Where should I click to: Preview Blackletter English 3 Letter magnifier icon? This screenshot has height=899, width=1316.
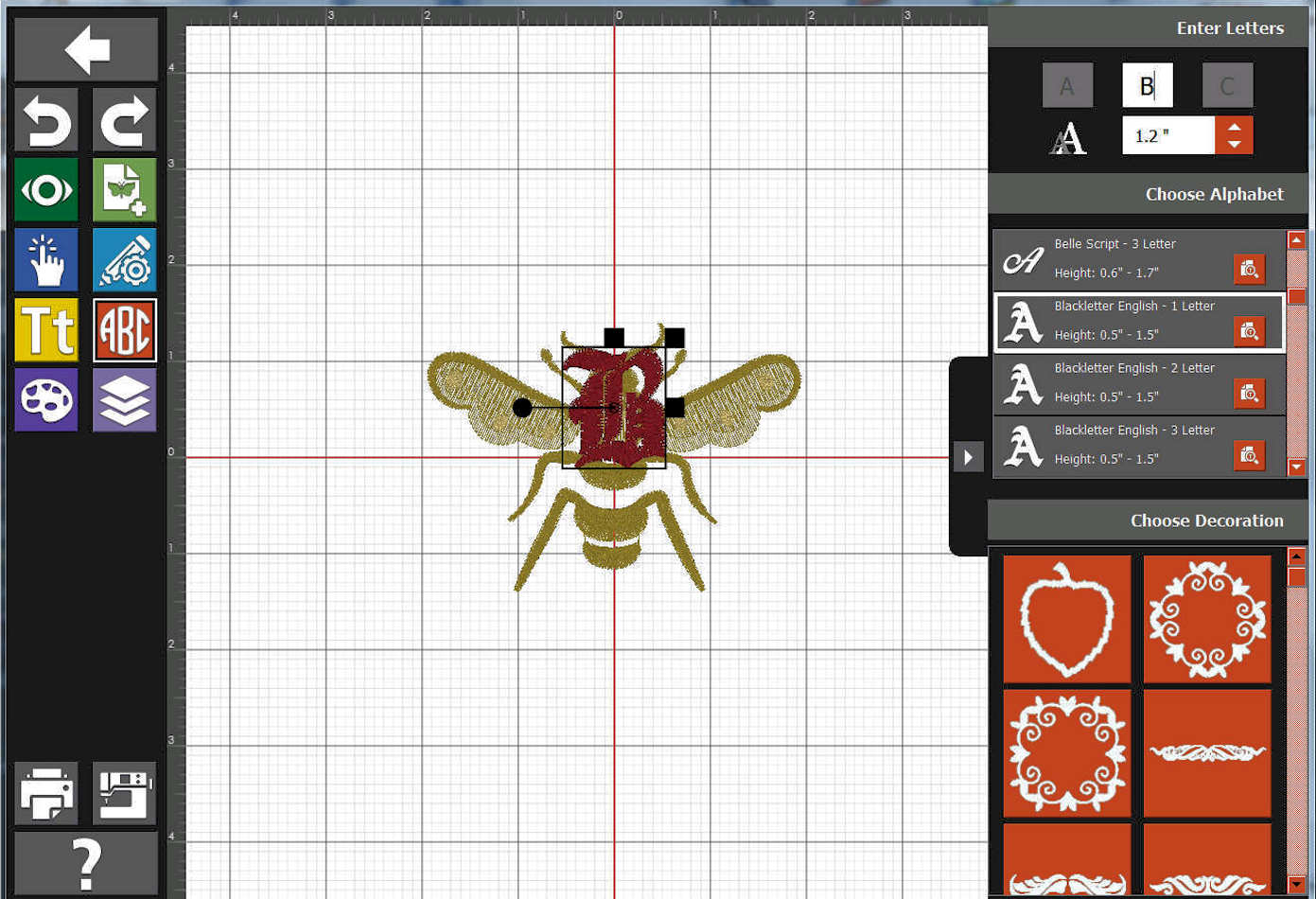(x=1249, y=456)
